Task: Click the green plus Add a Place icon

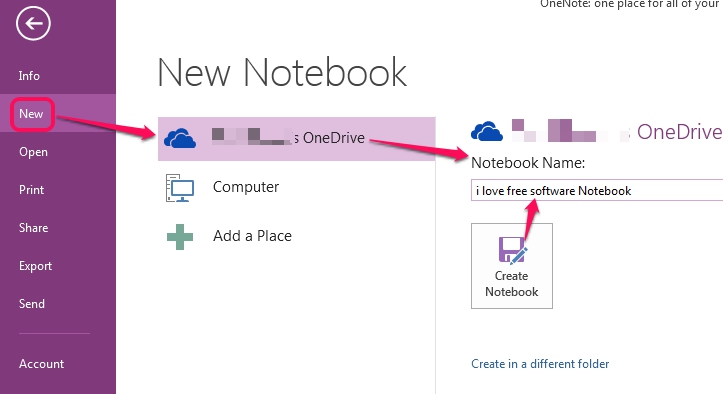Action: (x=180, y=237)
